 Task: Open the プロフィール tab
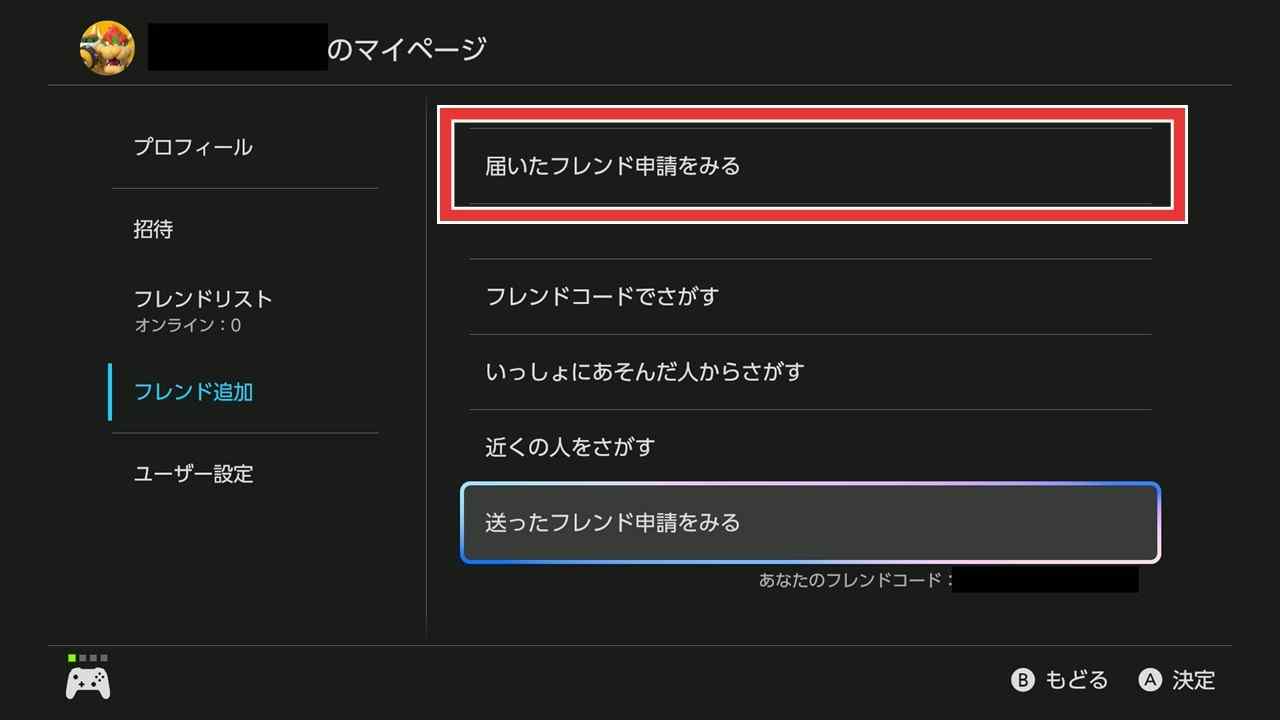(x=193, y=147)
